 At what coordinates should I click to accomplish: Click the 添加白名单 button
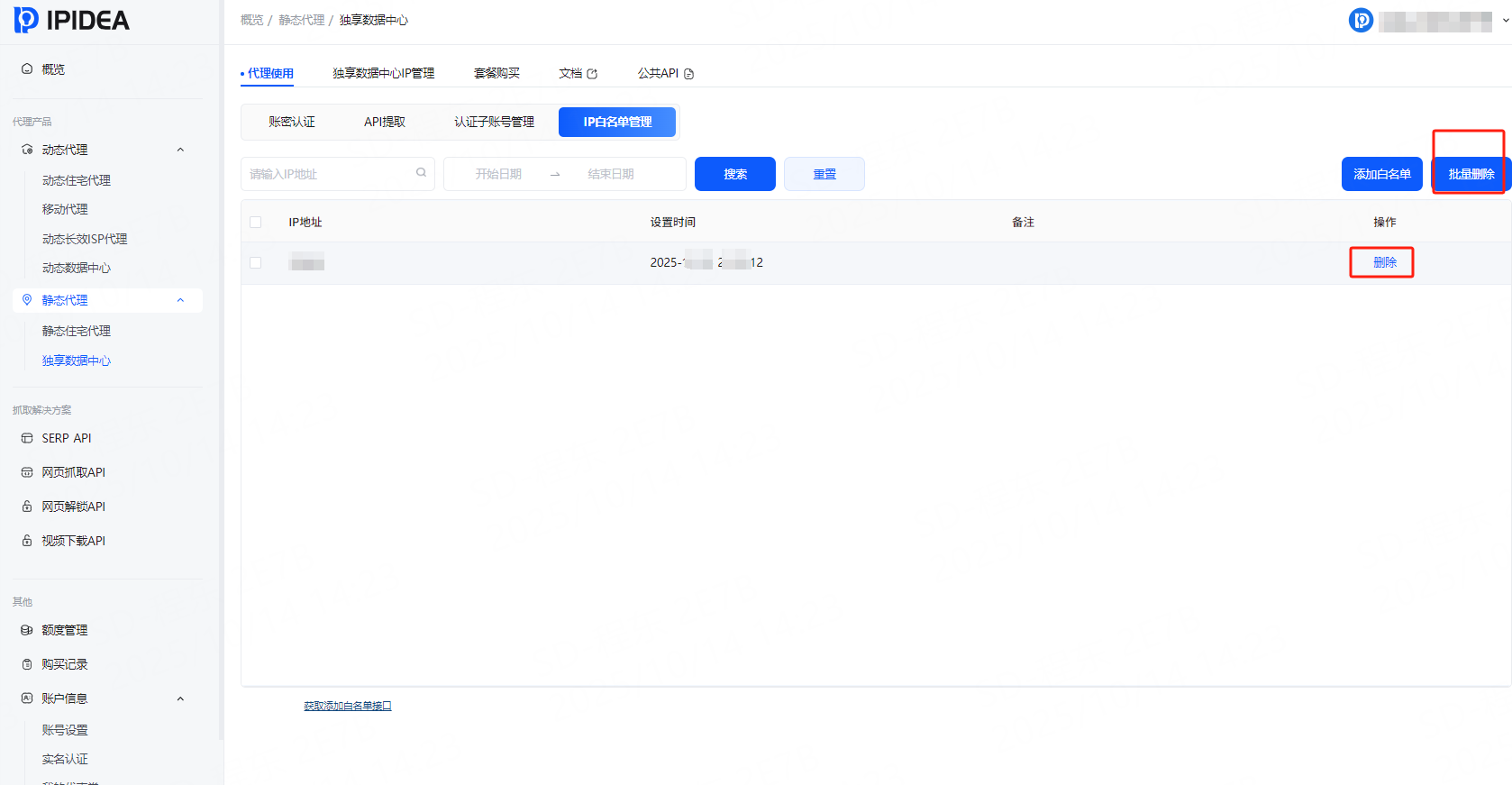1381,174
